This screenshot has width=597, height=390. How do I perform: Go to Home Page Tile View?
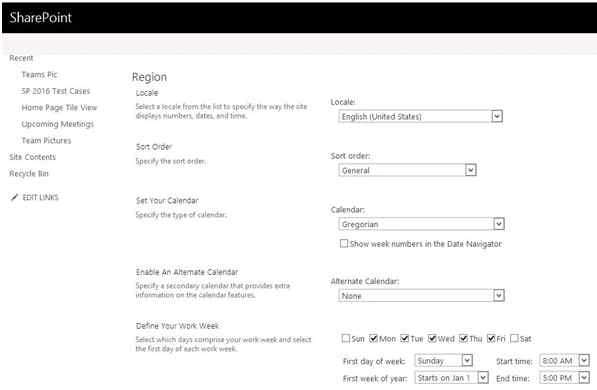tap(59, 107)
